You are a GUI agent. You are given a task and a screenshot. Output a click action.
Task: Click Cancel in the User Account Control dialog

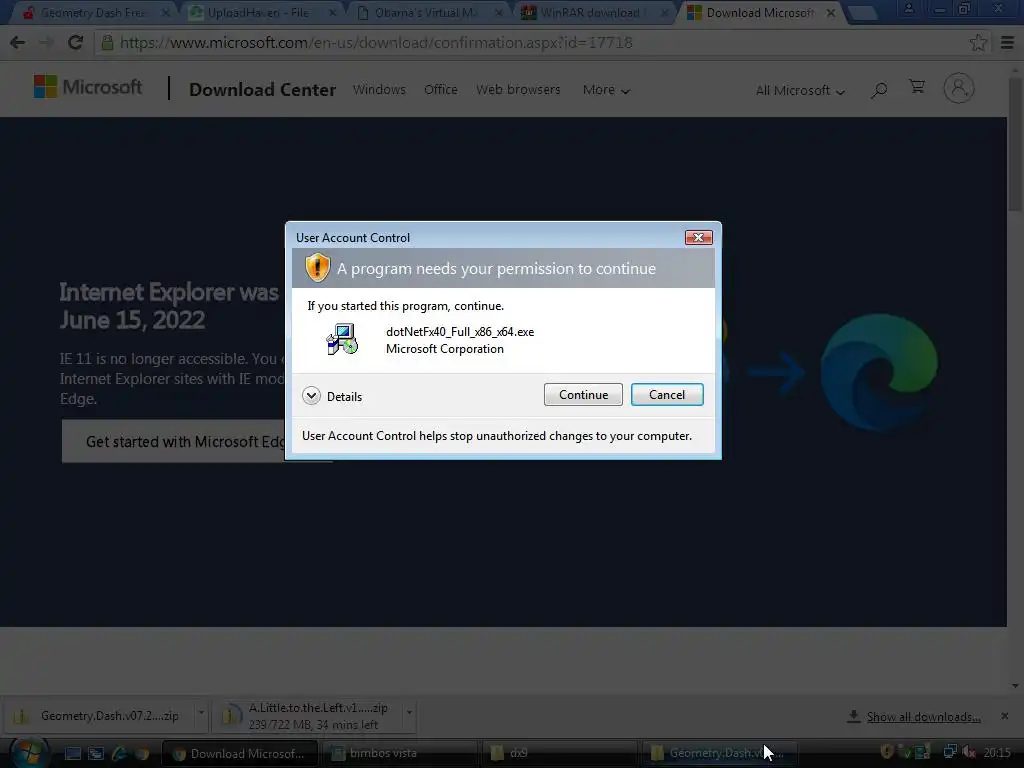point(667,394)
